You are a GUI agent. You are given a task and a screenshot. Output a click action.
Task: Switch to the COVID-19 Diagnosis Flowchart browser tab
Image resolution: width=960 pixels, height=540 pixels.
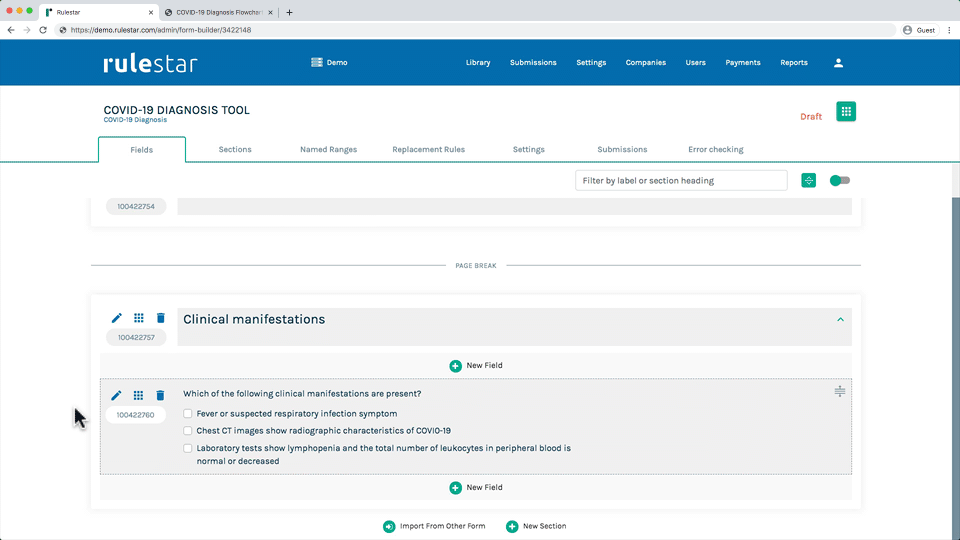pos(219,12)
